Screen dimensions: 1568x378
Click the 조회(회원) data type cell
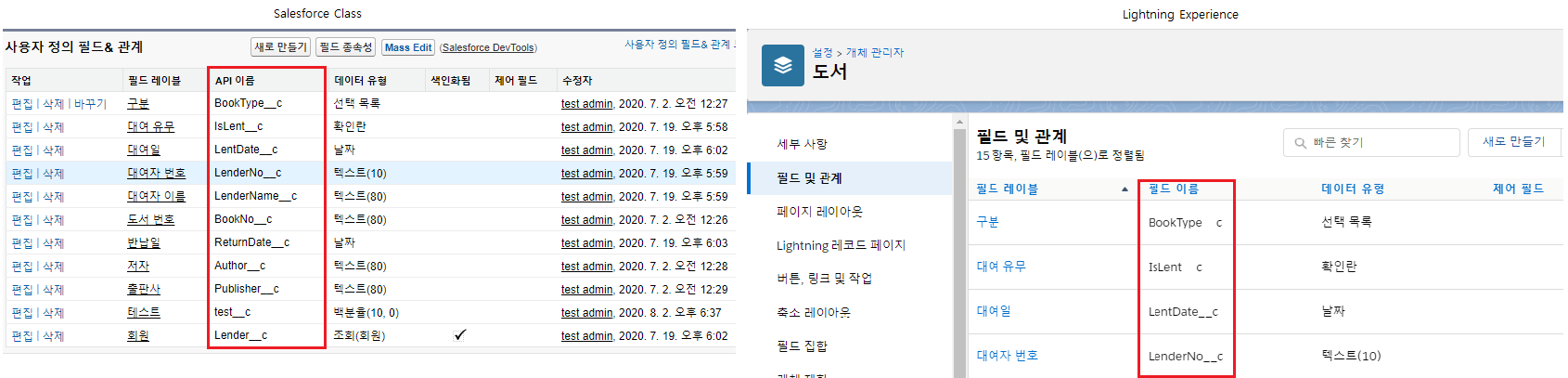pos(359,336)
